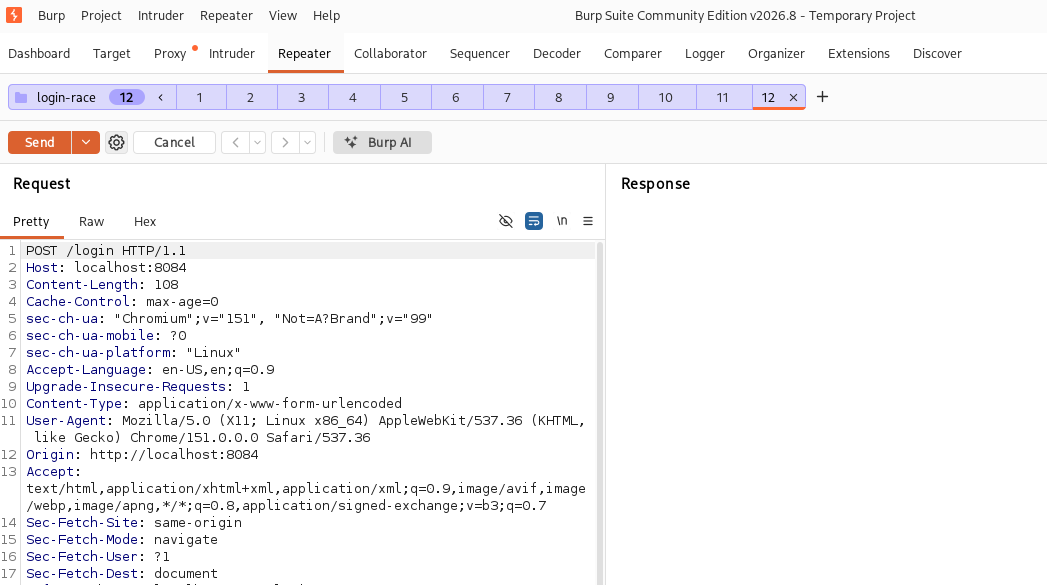Click the Burp AI sparkle button

(382, 142)
